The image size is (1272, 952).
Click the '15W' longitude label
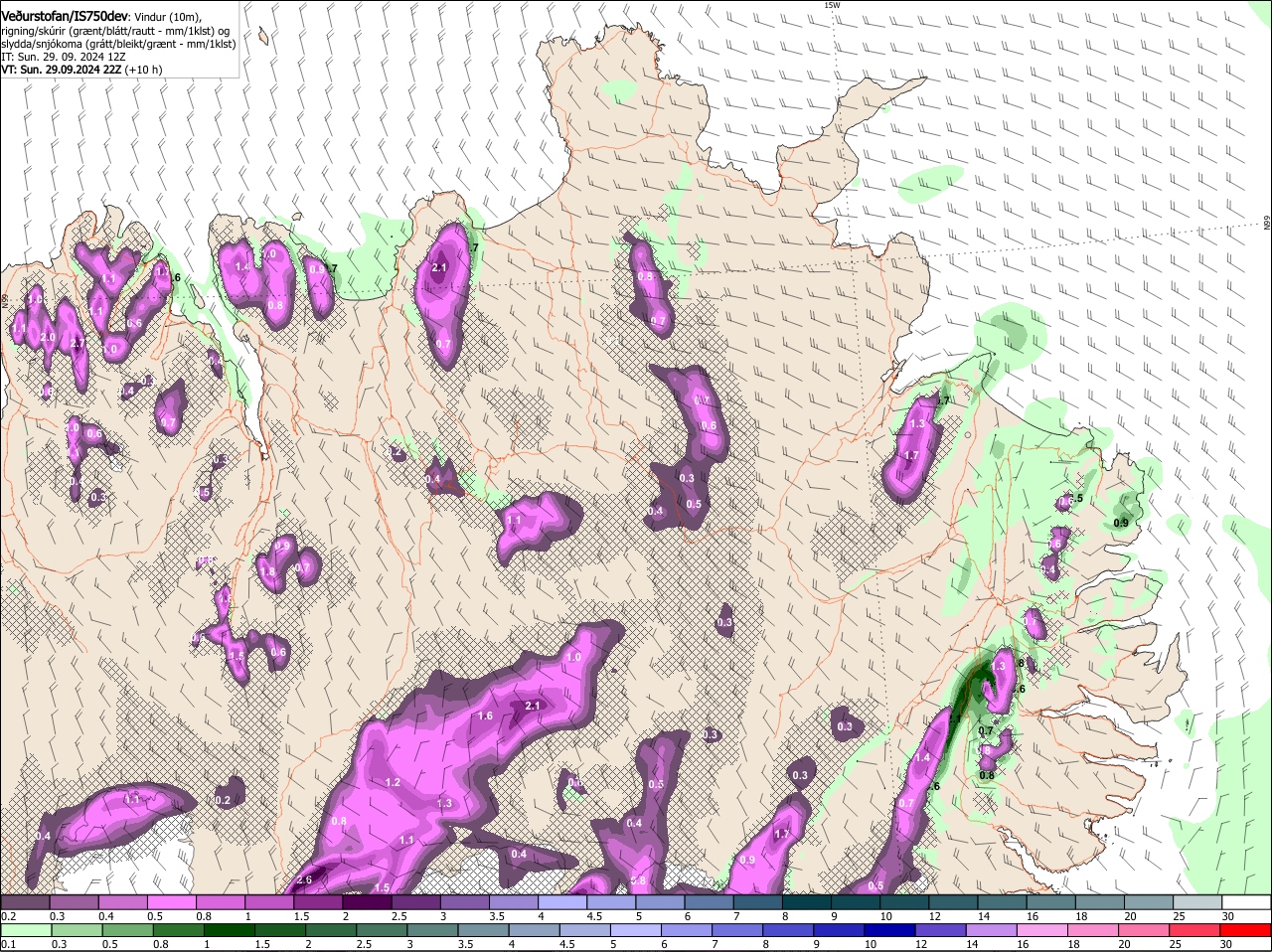coord(832,5)
